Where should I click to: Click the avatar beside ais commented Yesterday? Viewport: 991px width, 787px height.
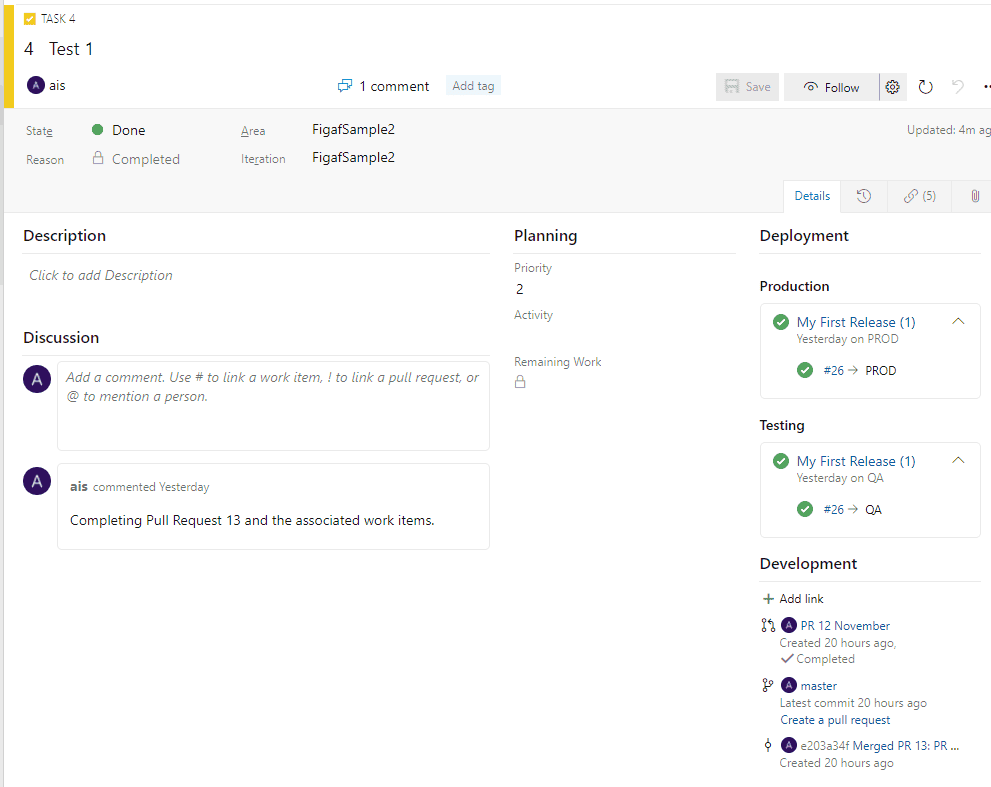(x=37, y=481)
